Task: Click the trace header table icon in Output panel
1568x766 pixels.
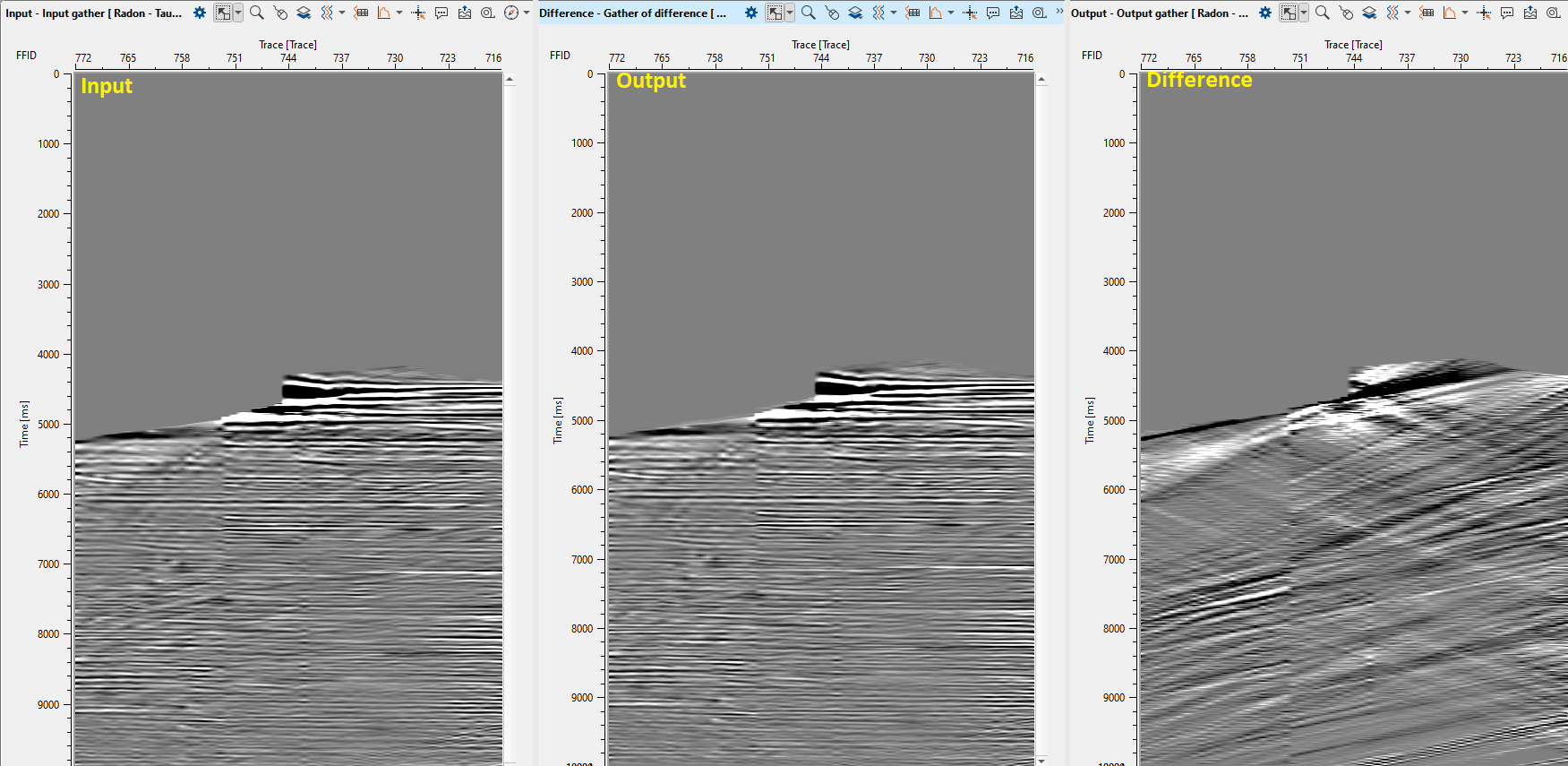Action: 1427,13
